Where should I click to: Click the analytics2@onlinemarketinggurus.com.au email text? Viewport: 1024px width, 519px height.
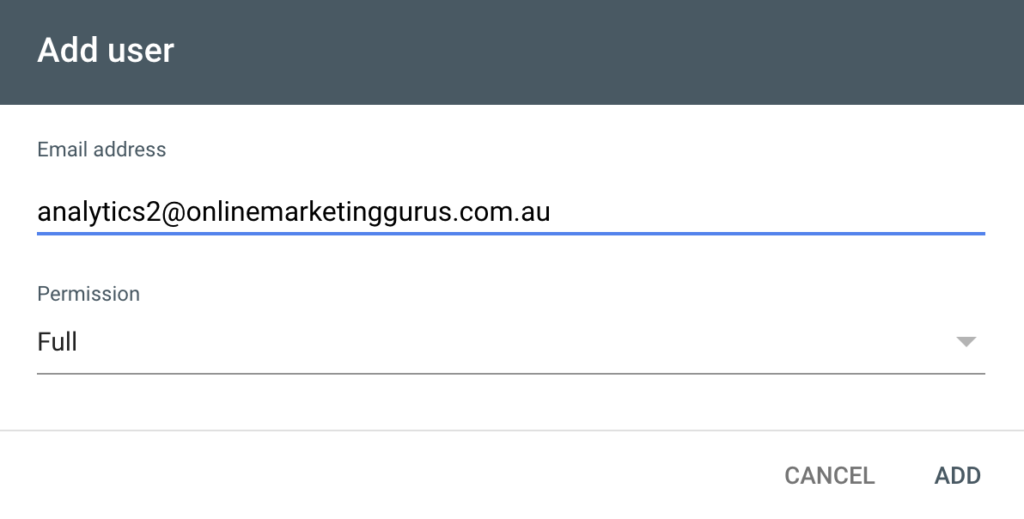pos(293,212)
